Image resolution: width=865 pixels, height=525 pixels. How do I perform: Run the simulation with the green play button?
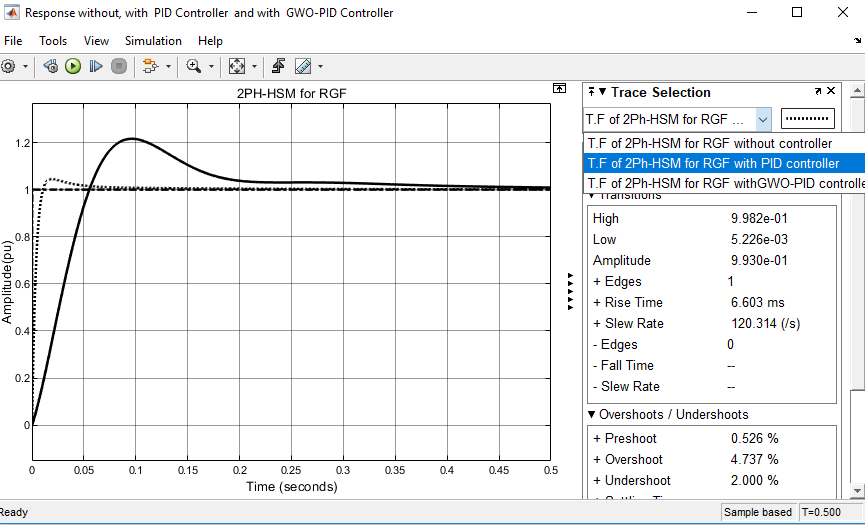(73, 67)
